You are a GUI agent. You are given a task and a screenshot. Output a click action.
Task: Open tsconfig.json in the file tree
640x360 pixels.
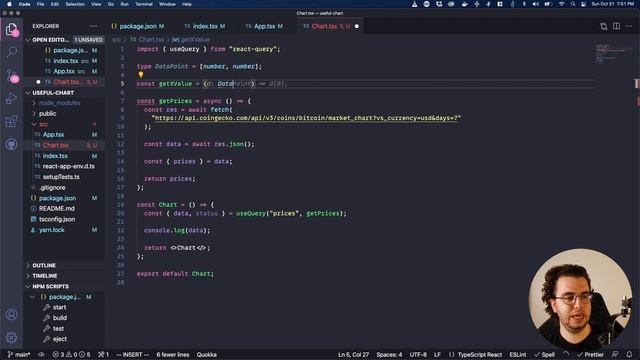click(57, 219)
